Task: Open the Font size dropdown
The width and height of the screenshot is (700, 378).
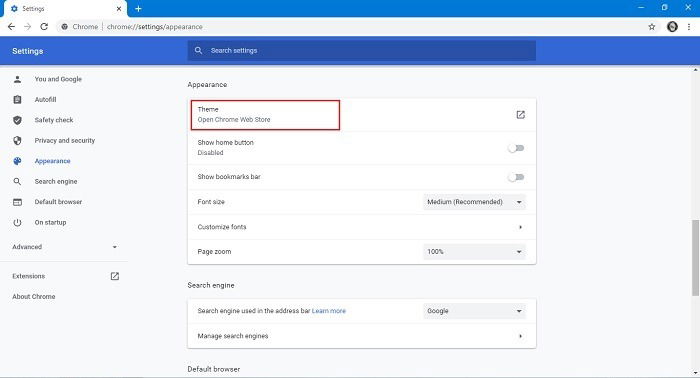Action: [x=474, y=202]
